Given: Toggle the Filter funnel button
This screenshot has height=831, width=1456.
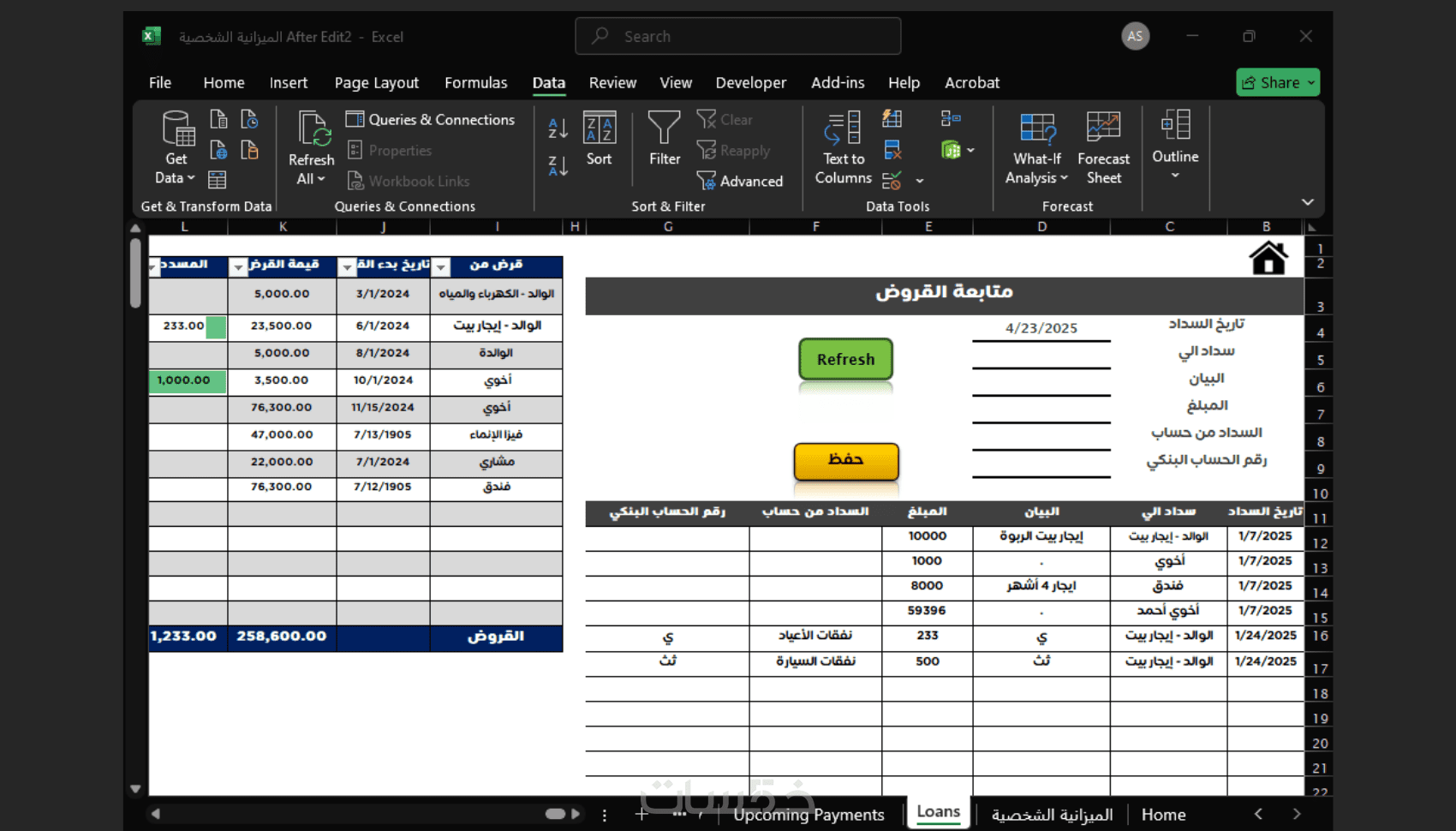Looking at the screenshot, I should (665, 138).
